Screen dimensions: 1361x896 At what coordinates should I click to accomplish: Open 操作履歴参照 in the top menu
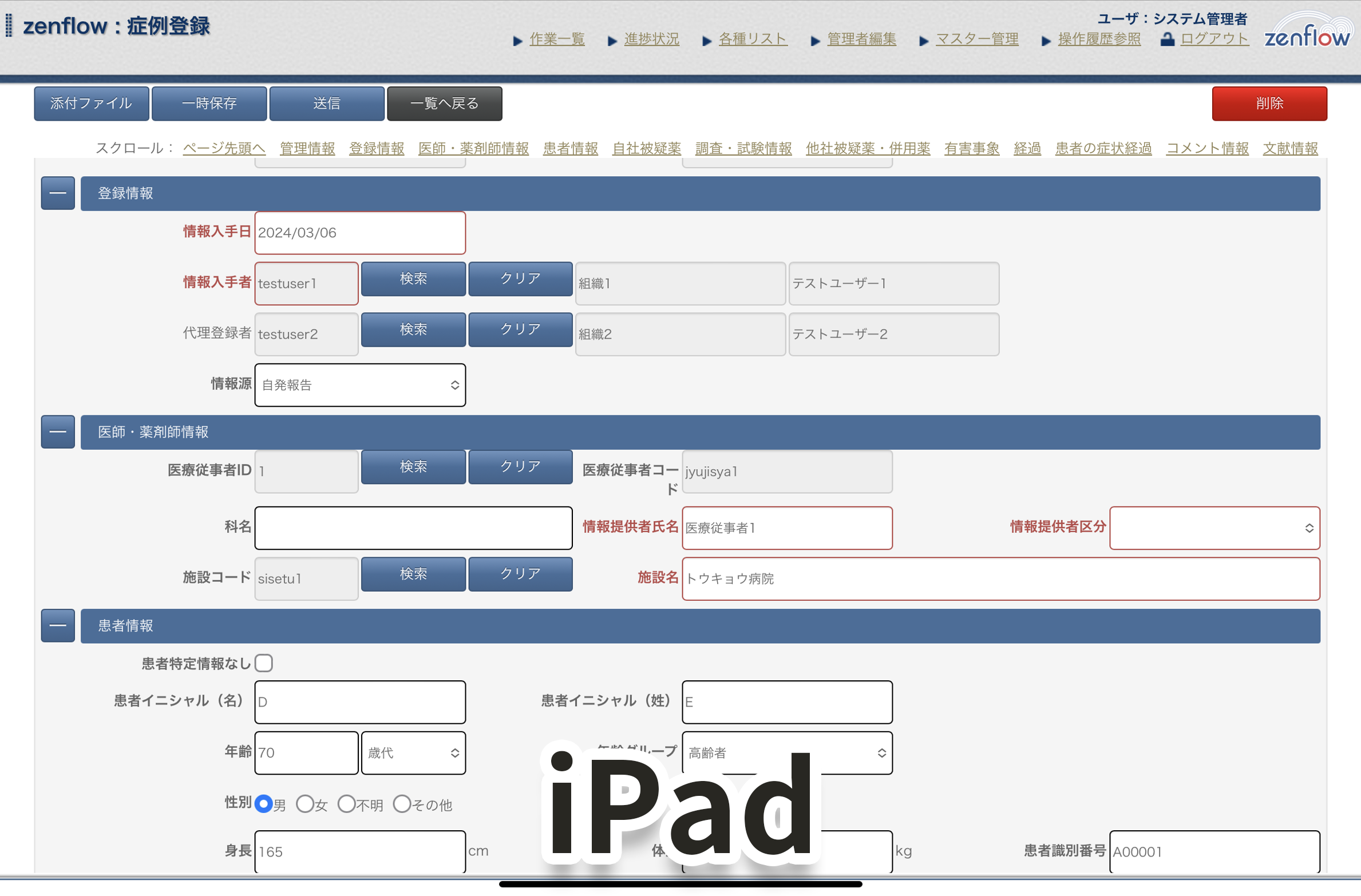coord(1099,39)
